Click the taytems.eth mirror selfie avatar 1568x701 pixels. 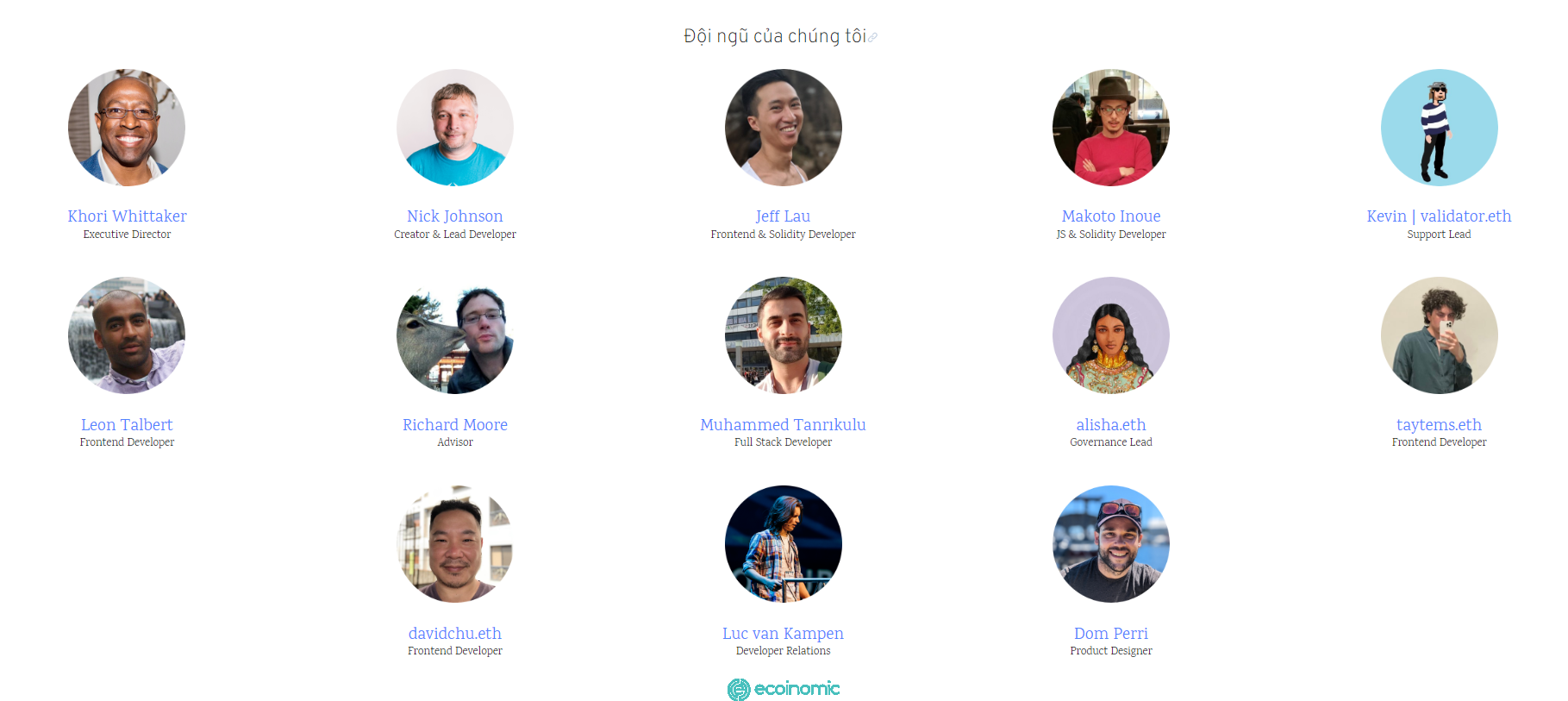[x=1439, y=335]
